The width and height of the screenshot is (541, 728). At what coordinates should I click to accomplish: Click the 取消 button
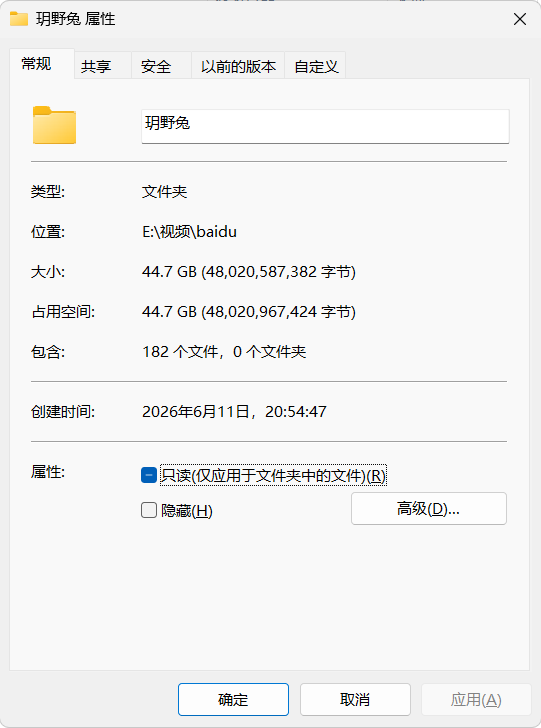pos(355,699)
